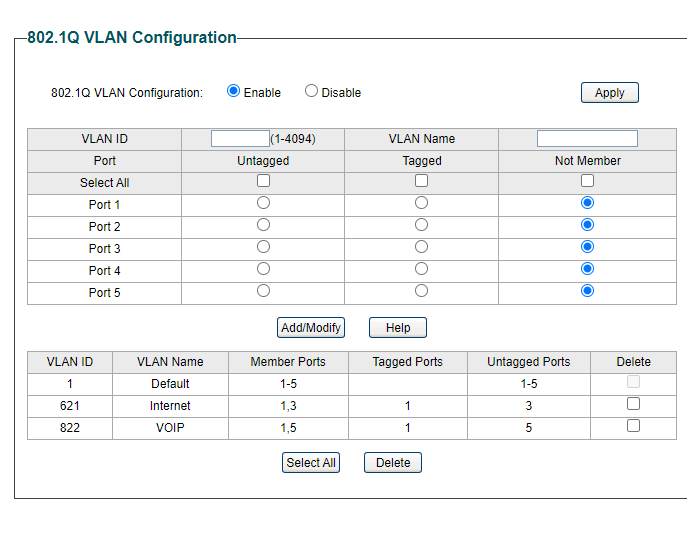Select the Disable radio button
The image size is (687, 547).
point(312,91)
